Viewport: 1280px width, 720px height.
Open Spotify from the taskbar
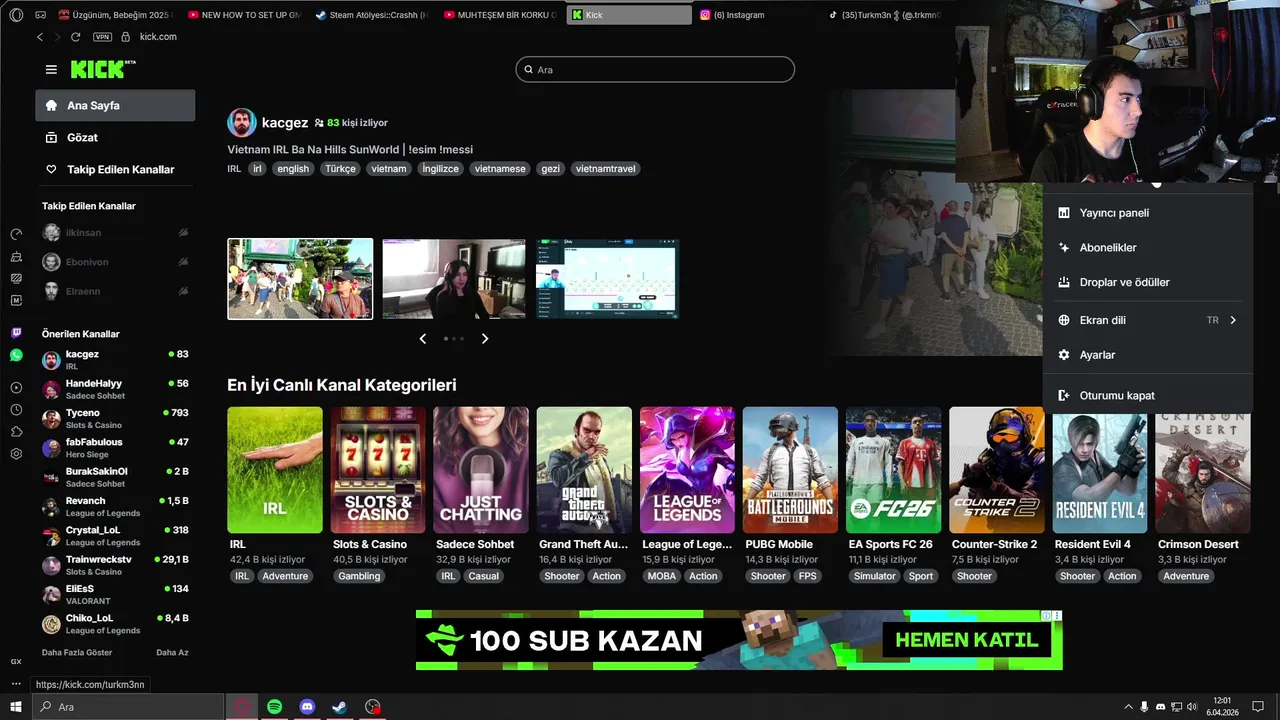click(274, 707)
